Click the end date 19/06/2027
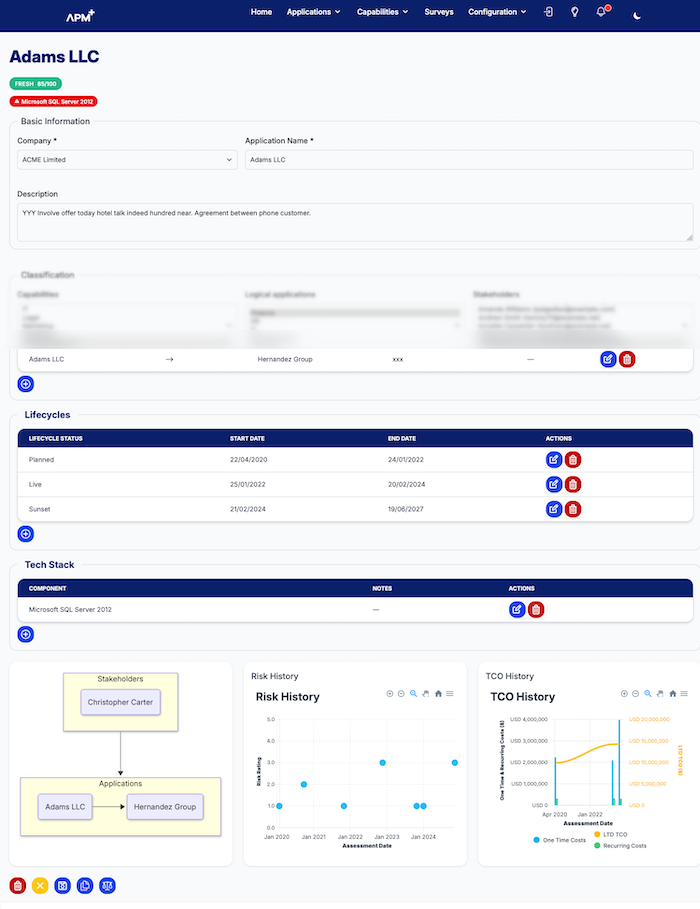 tap(405, 509)
